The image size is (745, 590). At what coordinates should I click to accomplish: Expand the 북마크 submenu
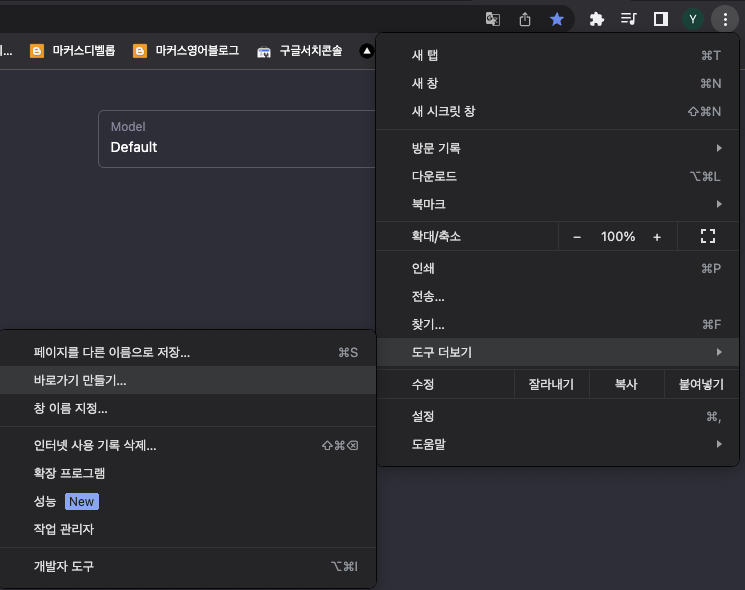pos(558,204)
